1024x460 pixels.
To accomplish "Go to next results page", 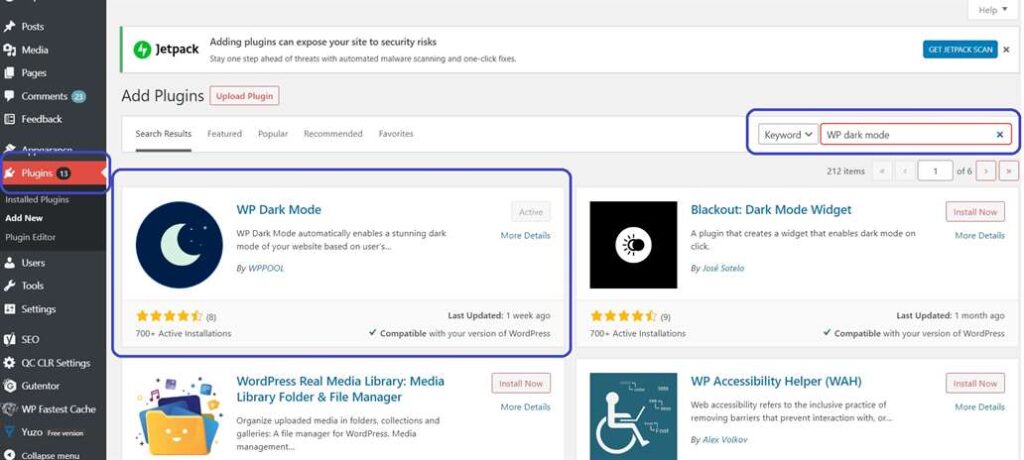I will tap(985, 171).
